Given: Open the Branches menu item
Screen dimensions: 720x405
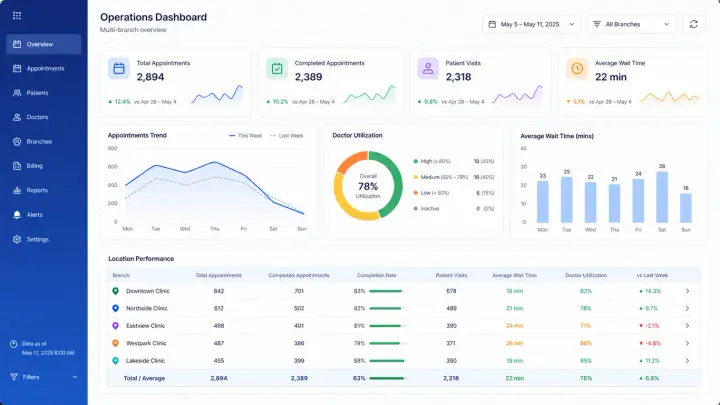Looking at the screenshot, I should (x=44, y=141).
